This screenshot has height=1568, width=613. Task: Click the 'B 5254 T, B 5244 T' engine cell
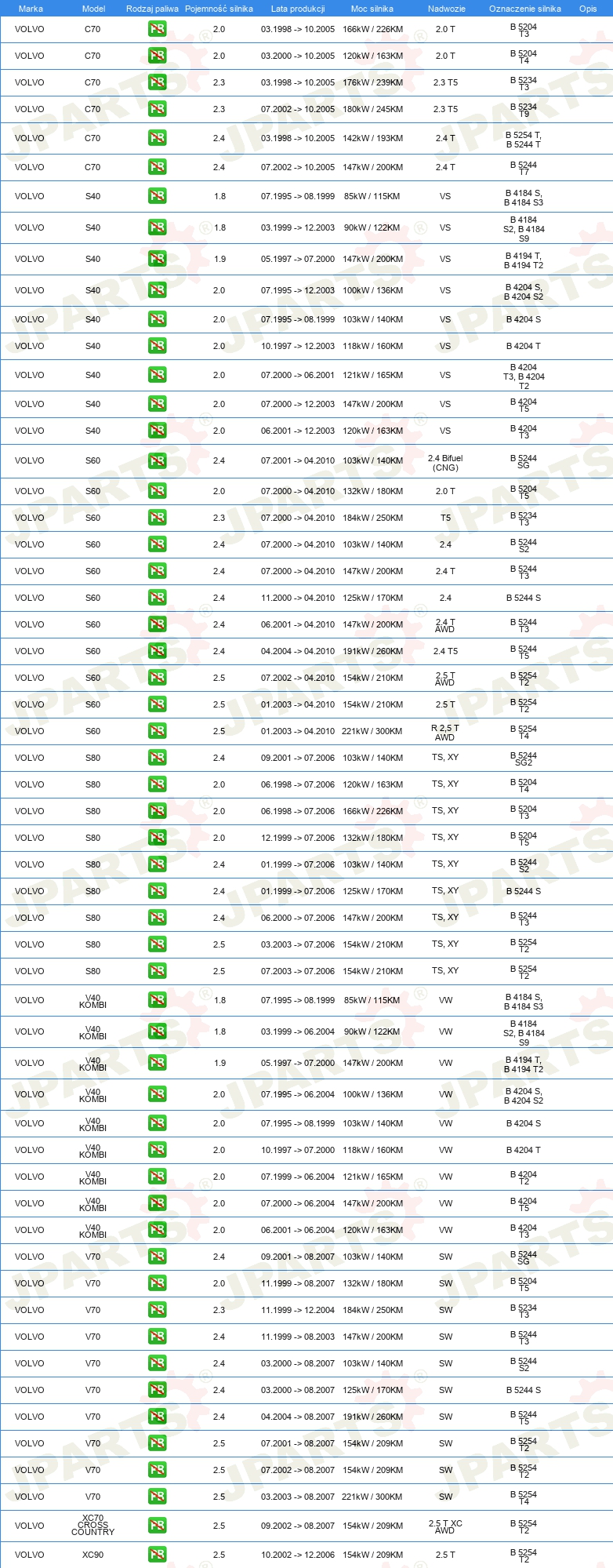click(x=524, y=139)
